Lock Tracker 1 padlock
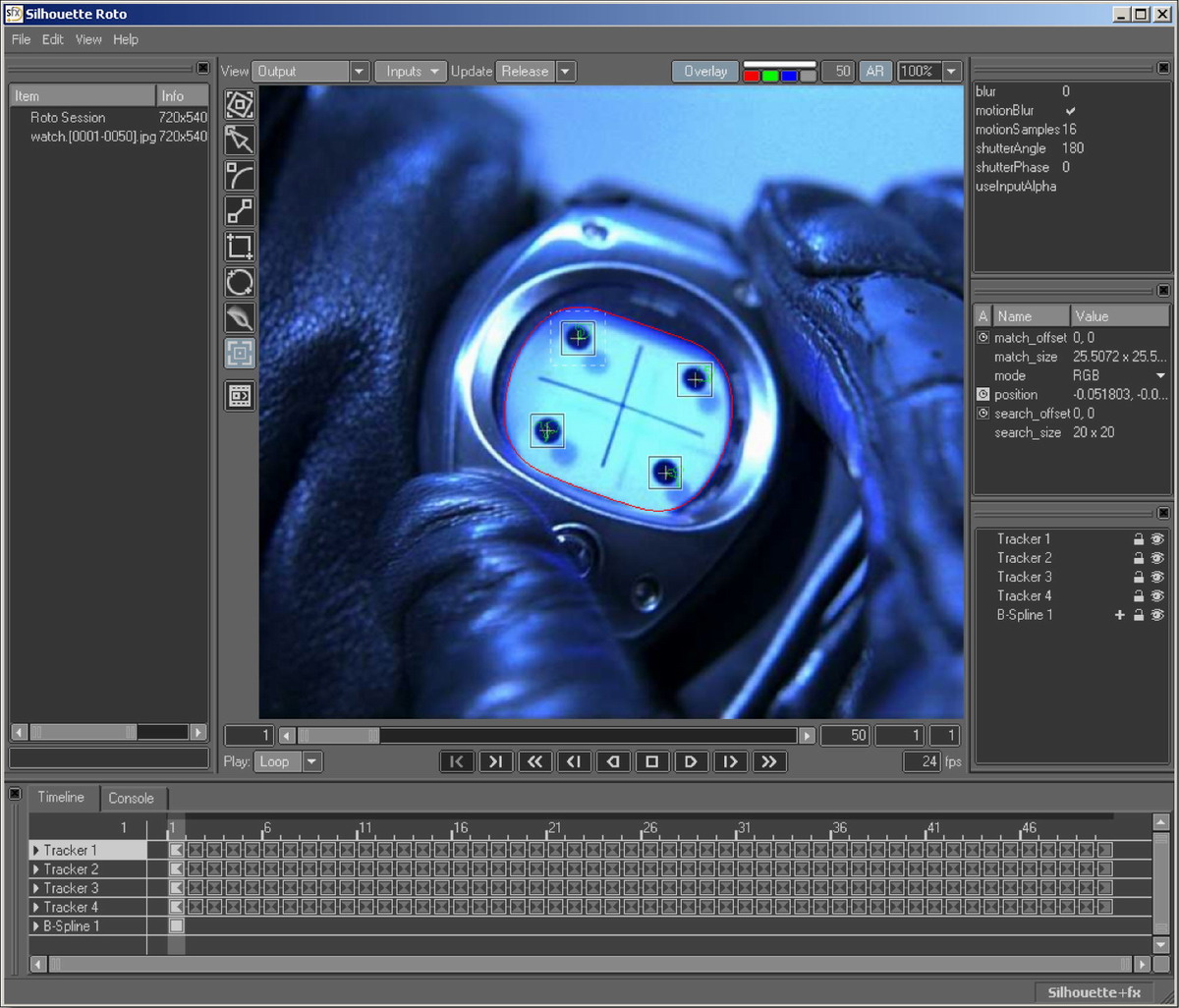 [1139, 539]
